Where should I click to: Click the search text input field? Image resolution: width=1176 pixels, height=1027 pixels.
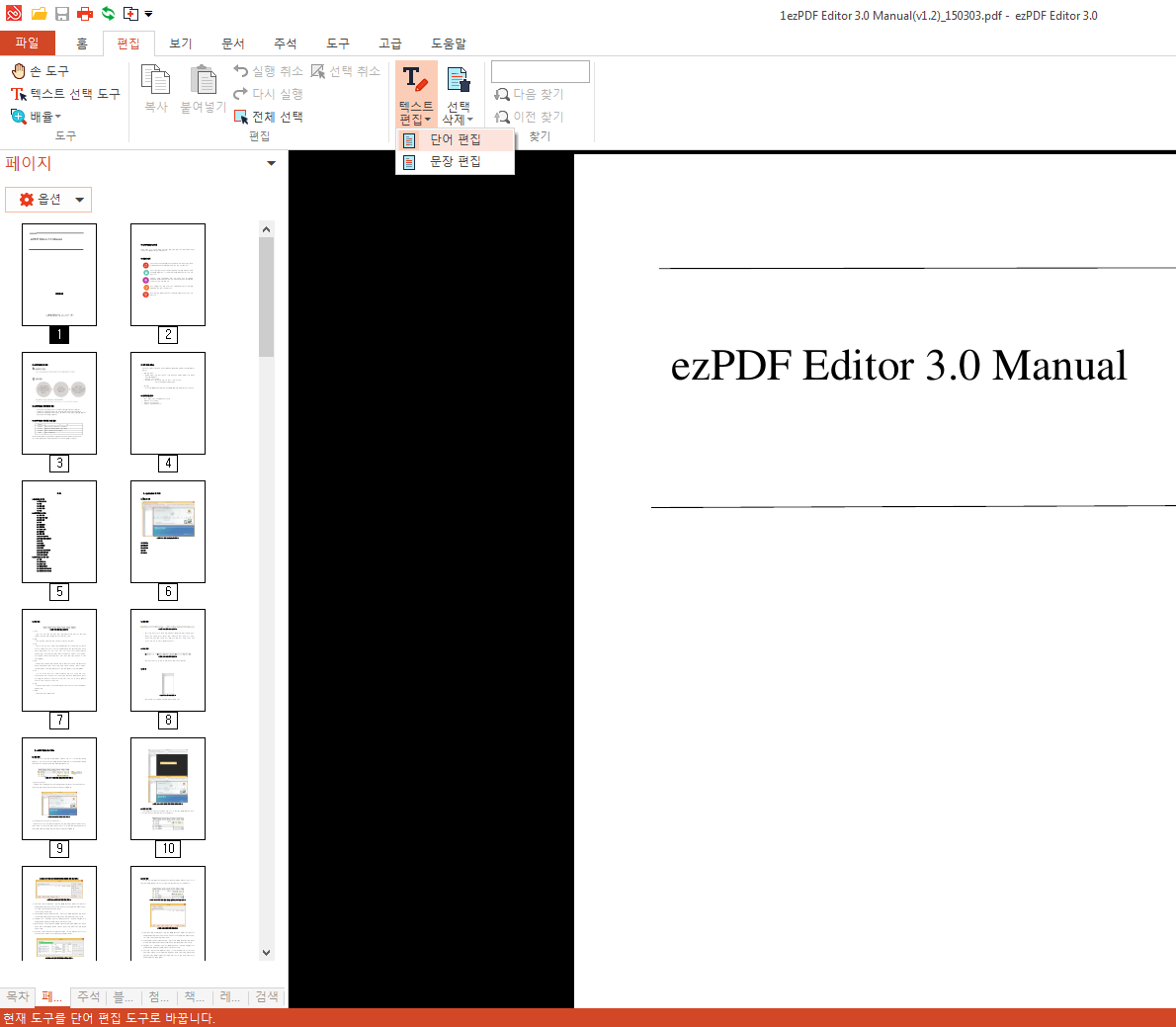(x=540, y=72)
